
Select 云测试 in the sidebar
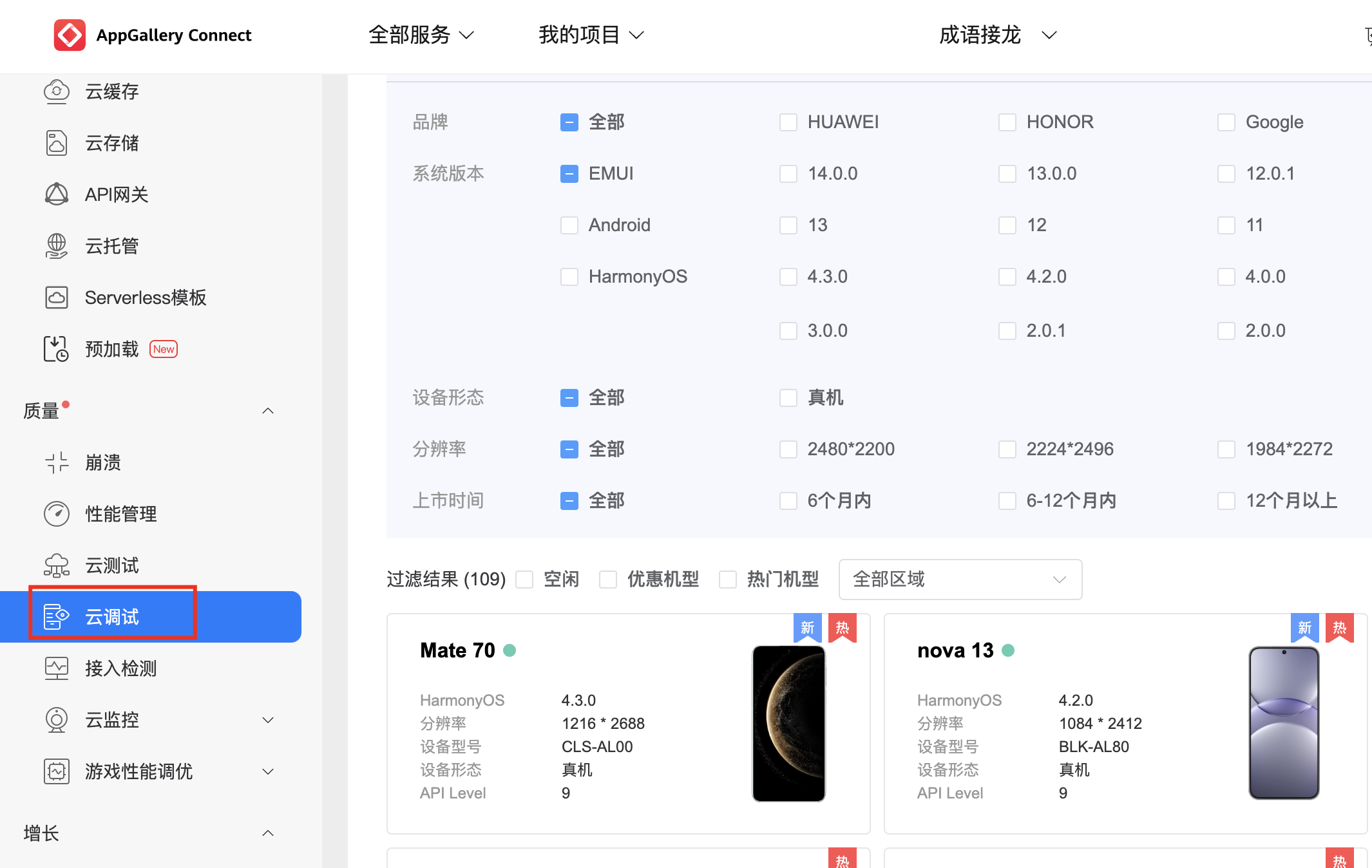[112, 565]
